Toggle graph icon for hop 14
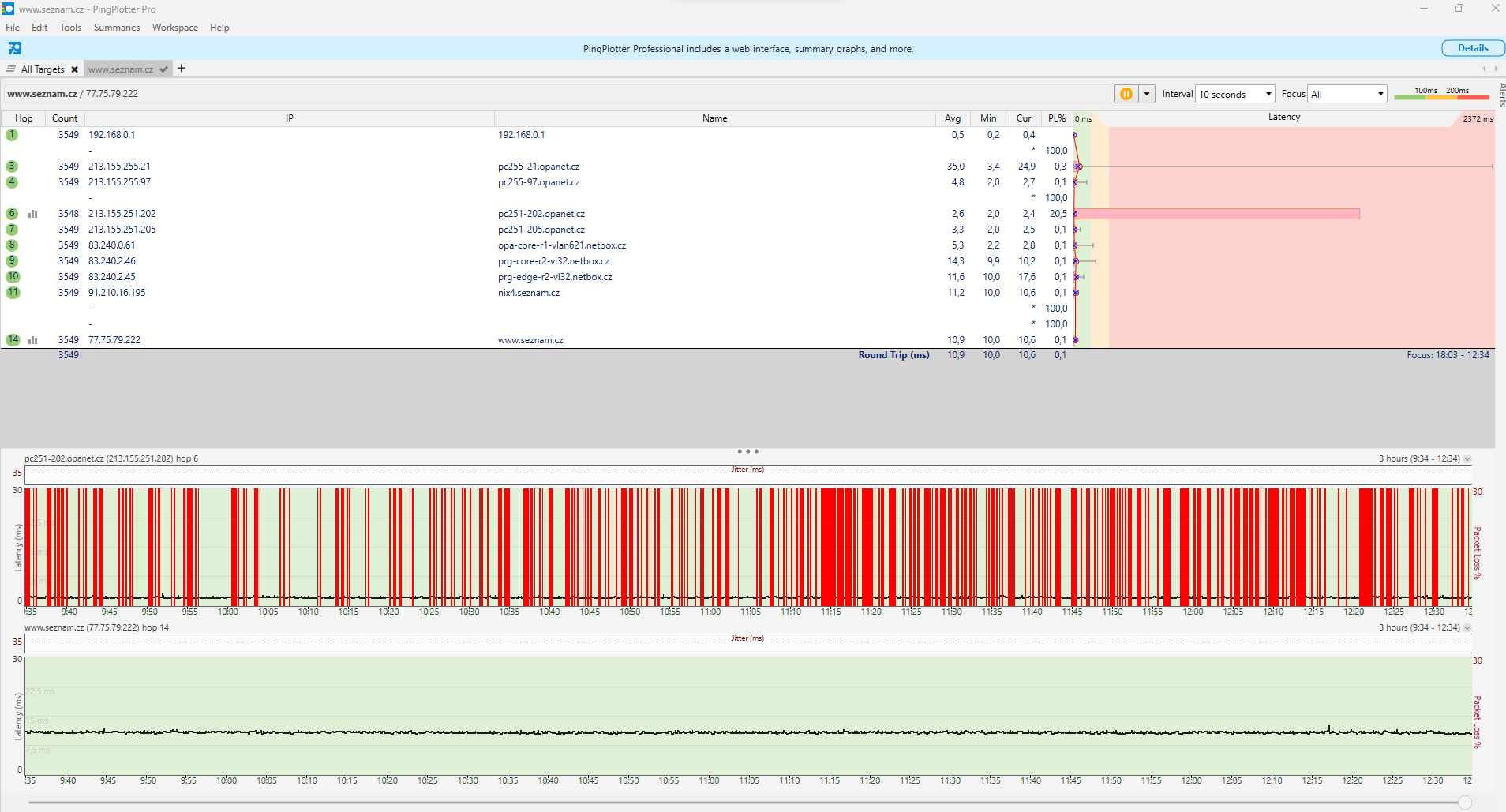Image resolution: width=1506 pixels, height=812 pixels. coord(33,340)
